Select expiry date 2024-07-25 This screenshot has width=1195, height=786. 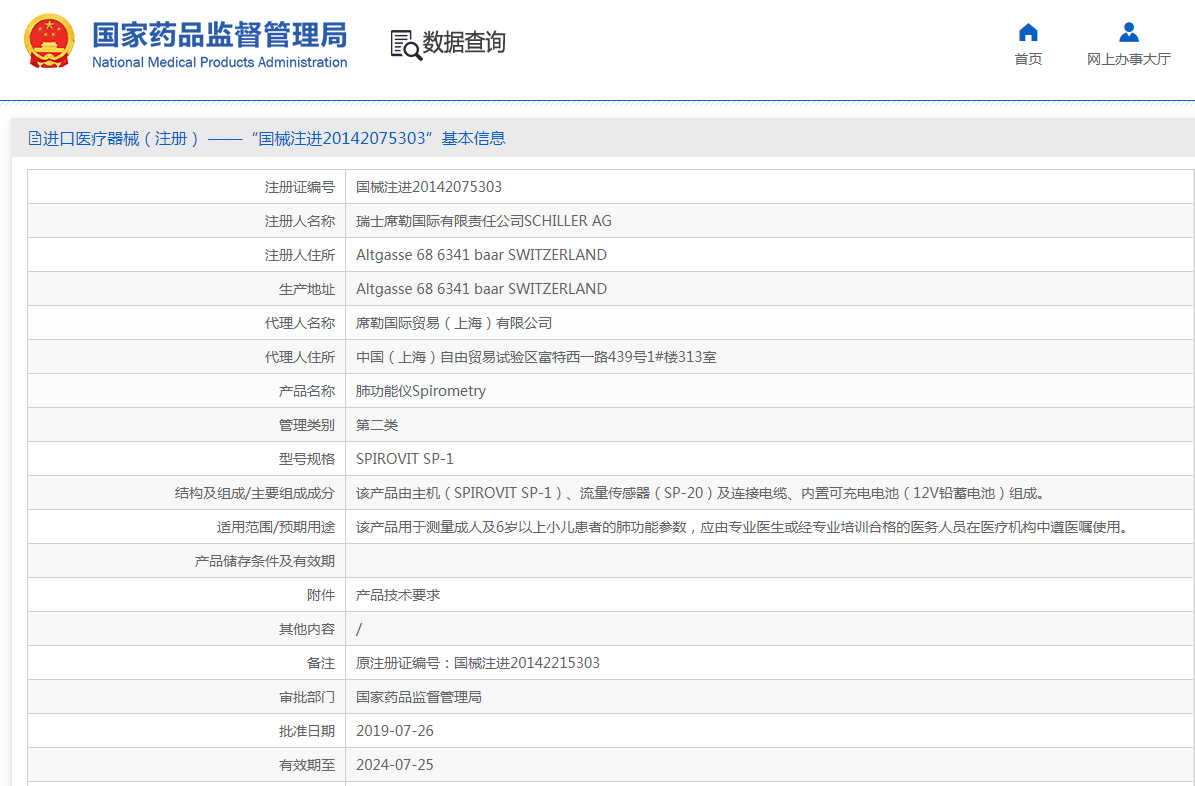pos(395,765)
